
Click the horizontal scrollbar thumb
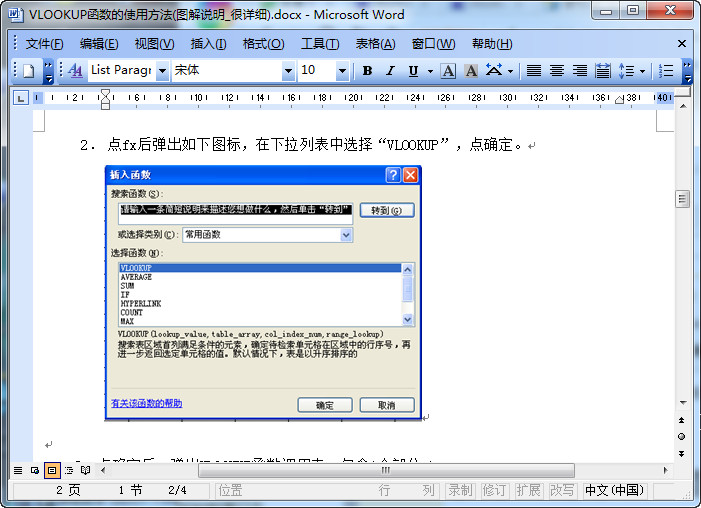(x=386, y=470)
